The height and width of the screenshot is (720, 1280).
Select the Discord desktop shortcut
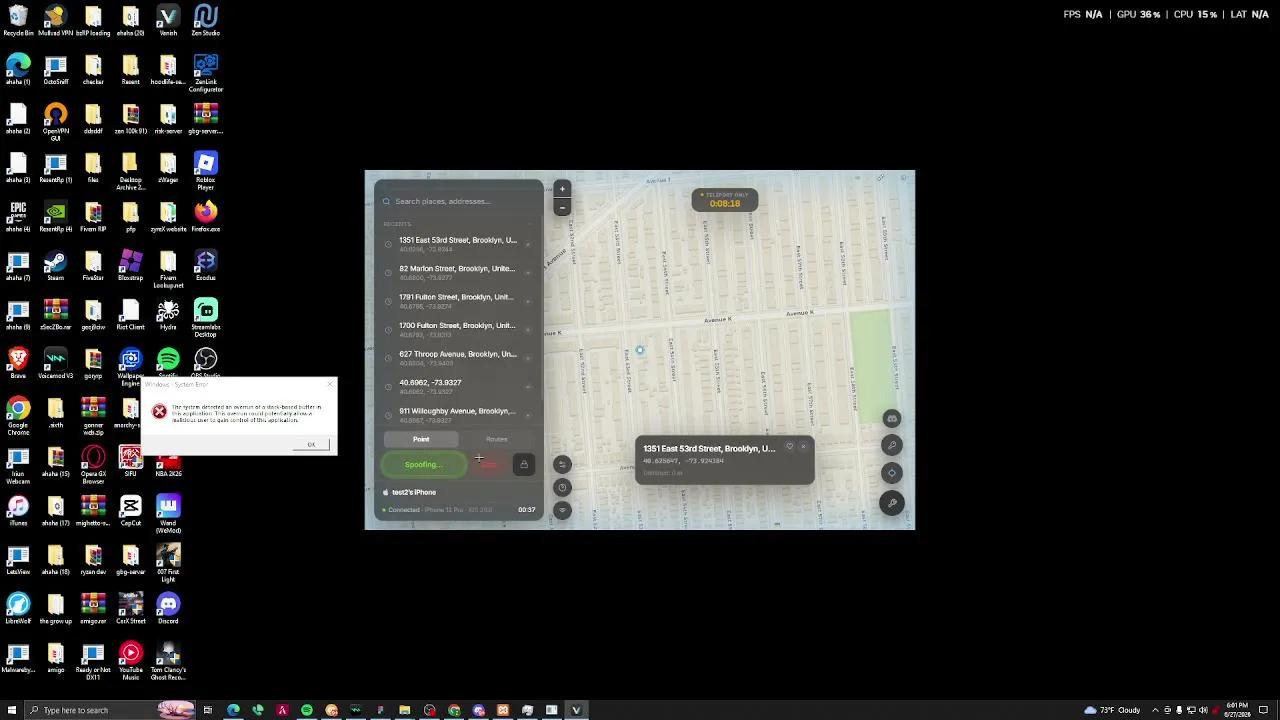click(168, 608)
